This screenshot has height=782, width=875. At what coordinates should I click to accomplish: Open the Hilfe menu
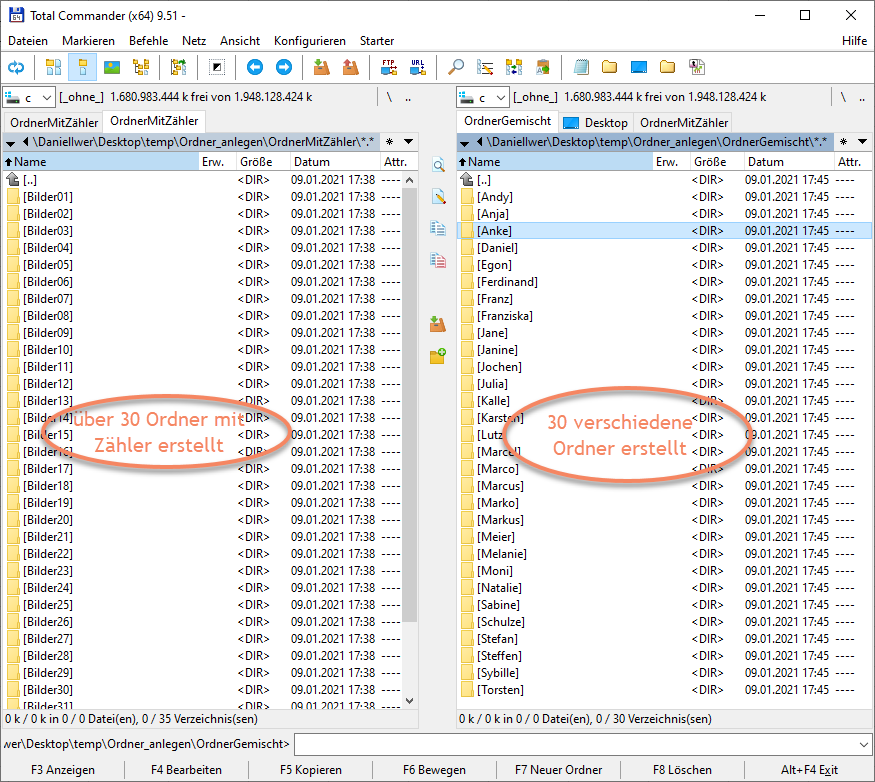[854, 41]
